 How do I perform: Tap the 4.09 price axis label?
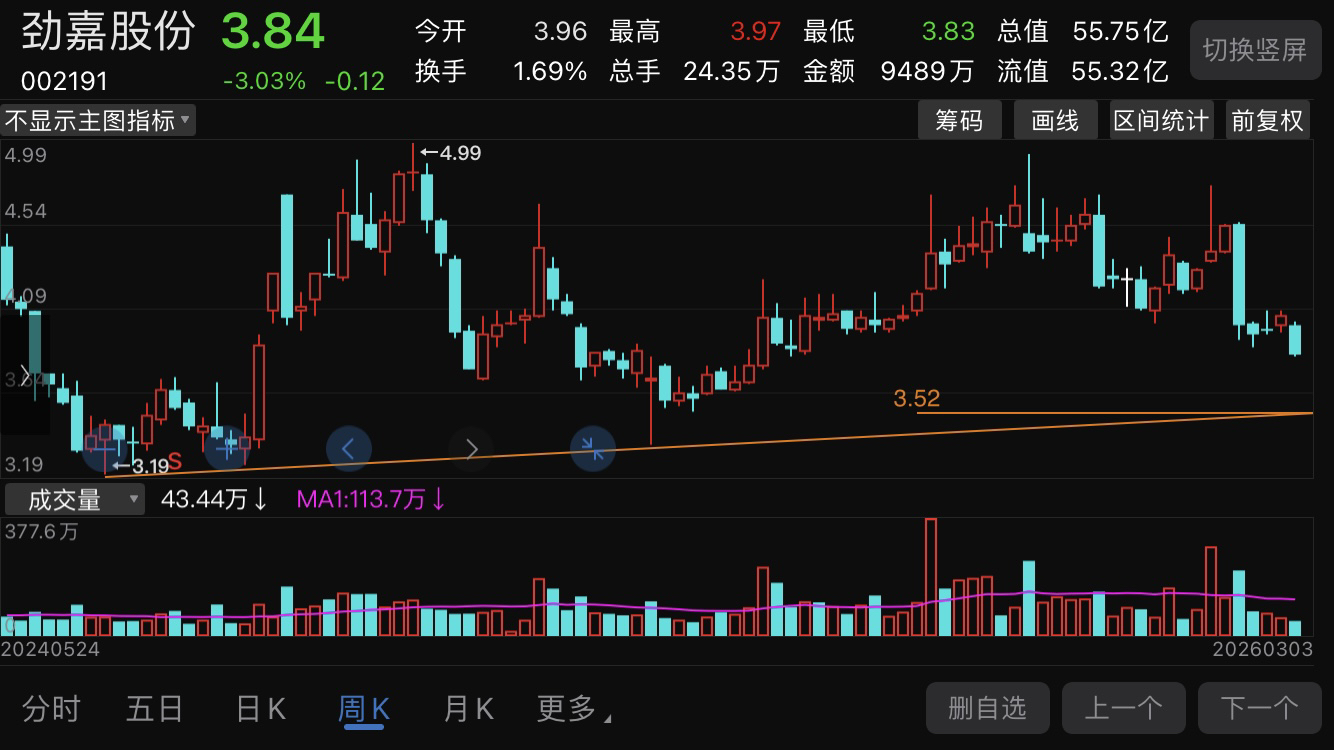[x=25, y=296]
